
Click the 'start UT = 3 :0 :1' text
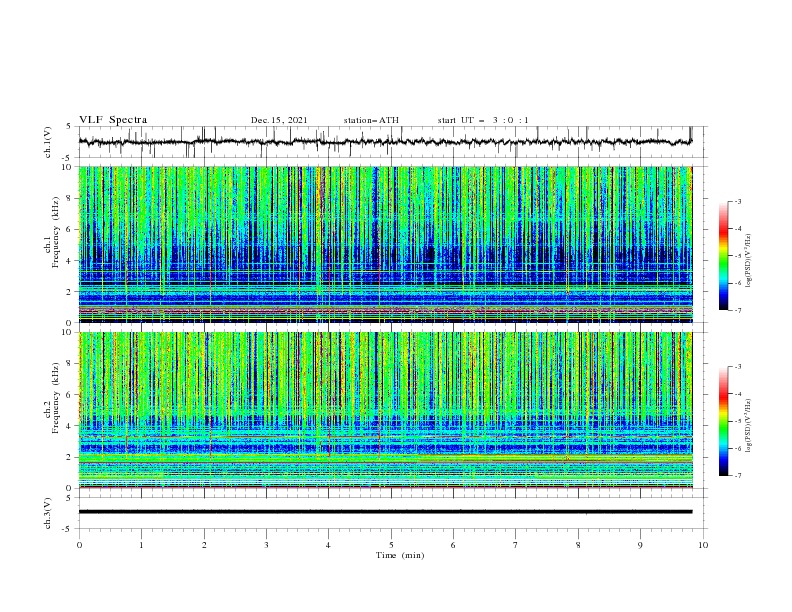[x=483, y=120]
